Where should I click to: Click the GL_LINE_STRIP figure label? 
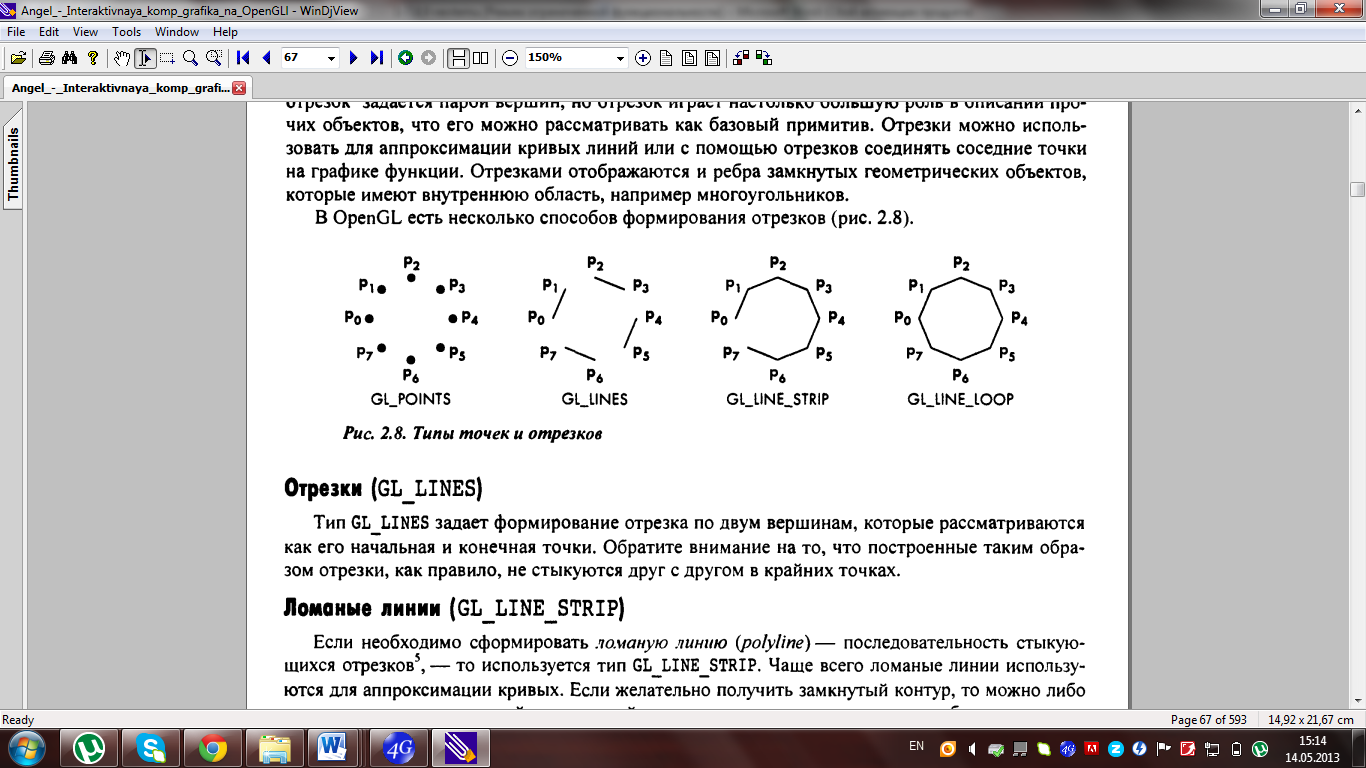point(777,399)
